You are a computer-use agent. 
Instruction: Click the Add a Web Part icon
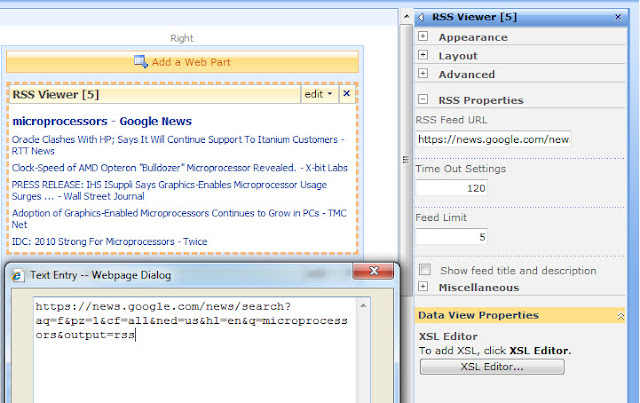point(140,62)
